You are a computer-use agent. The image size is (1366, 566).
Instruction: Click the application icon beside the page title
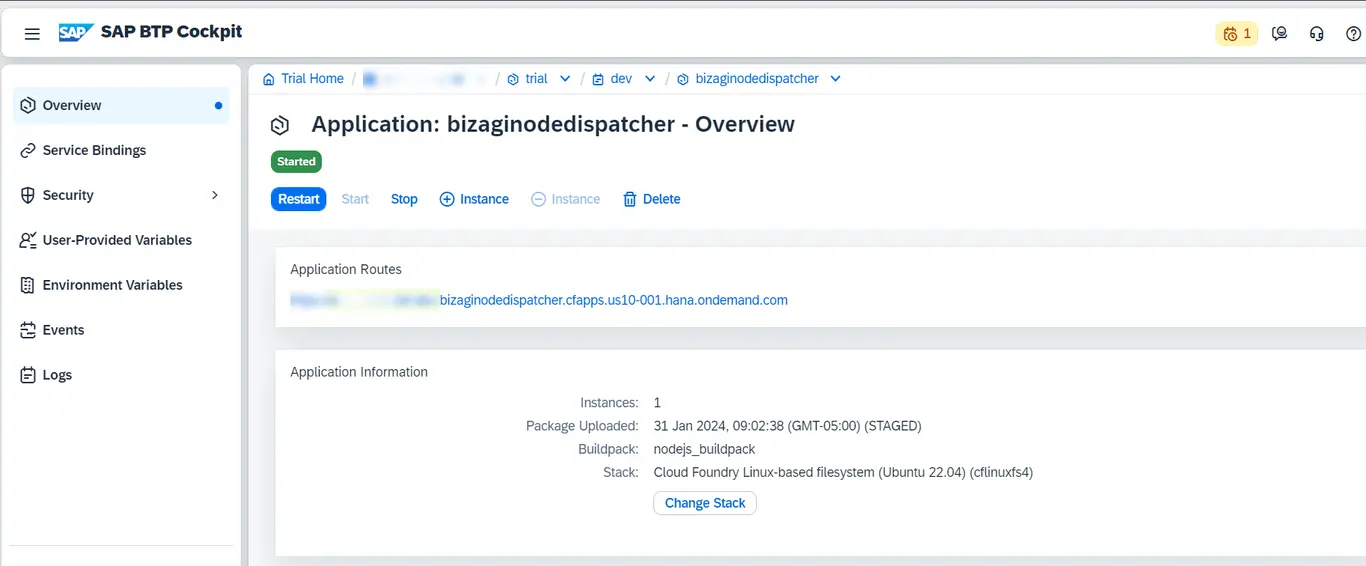(x=280, y=125)
